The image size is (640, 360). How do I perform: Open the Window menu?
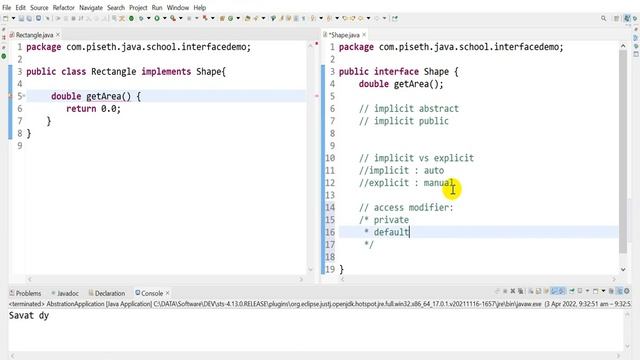click(178, 7)
